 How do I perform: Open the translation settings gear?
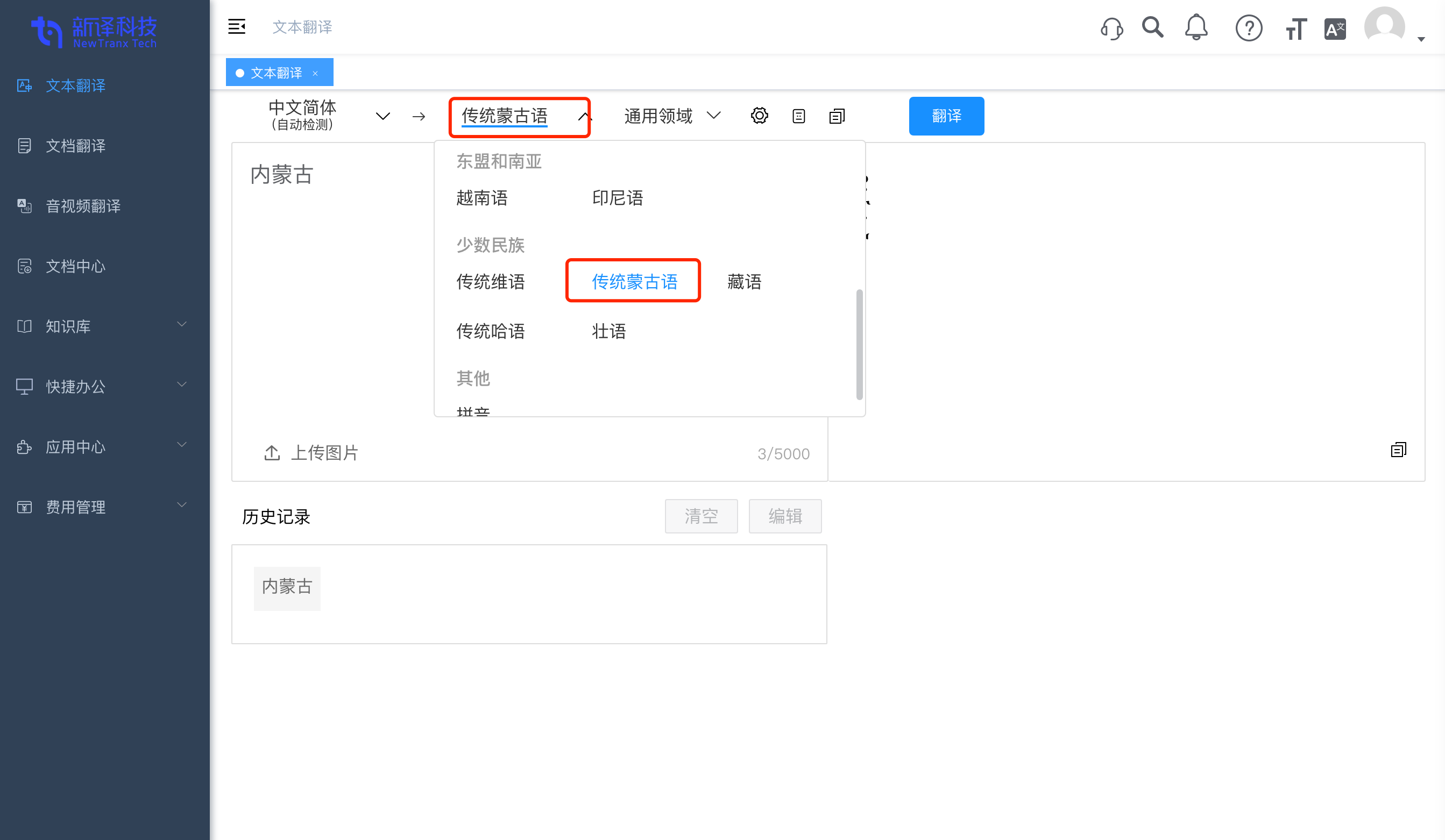[x=759, y=115]
